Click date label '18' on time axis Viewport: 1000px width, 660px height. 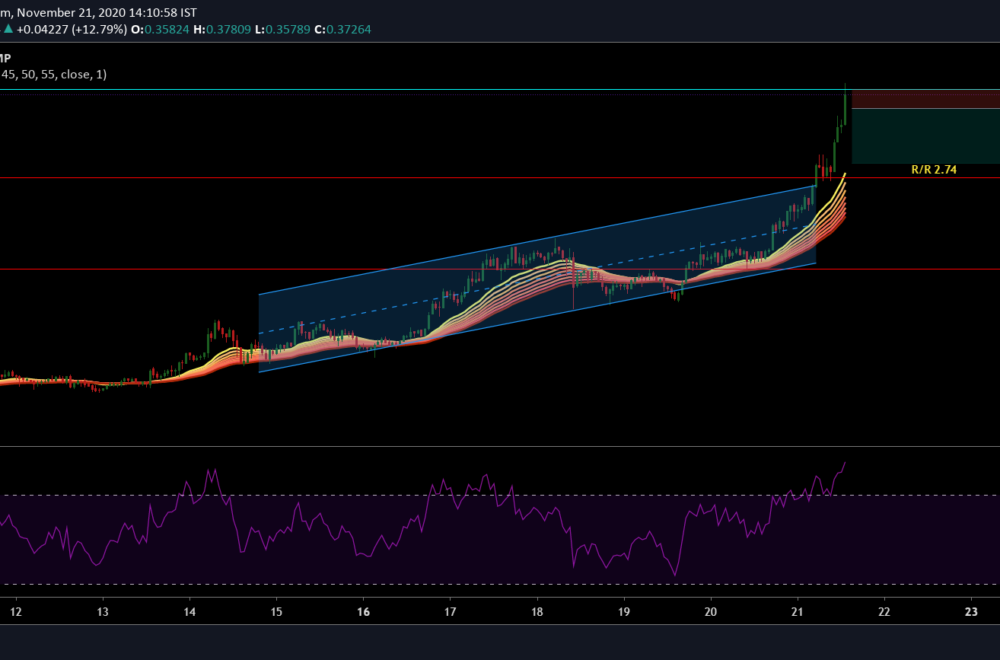click(537, 612)
